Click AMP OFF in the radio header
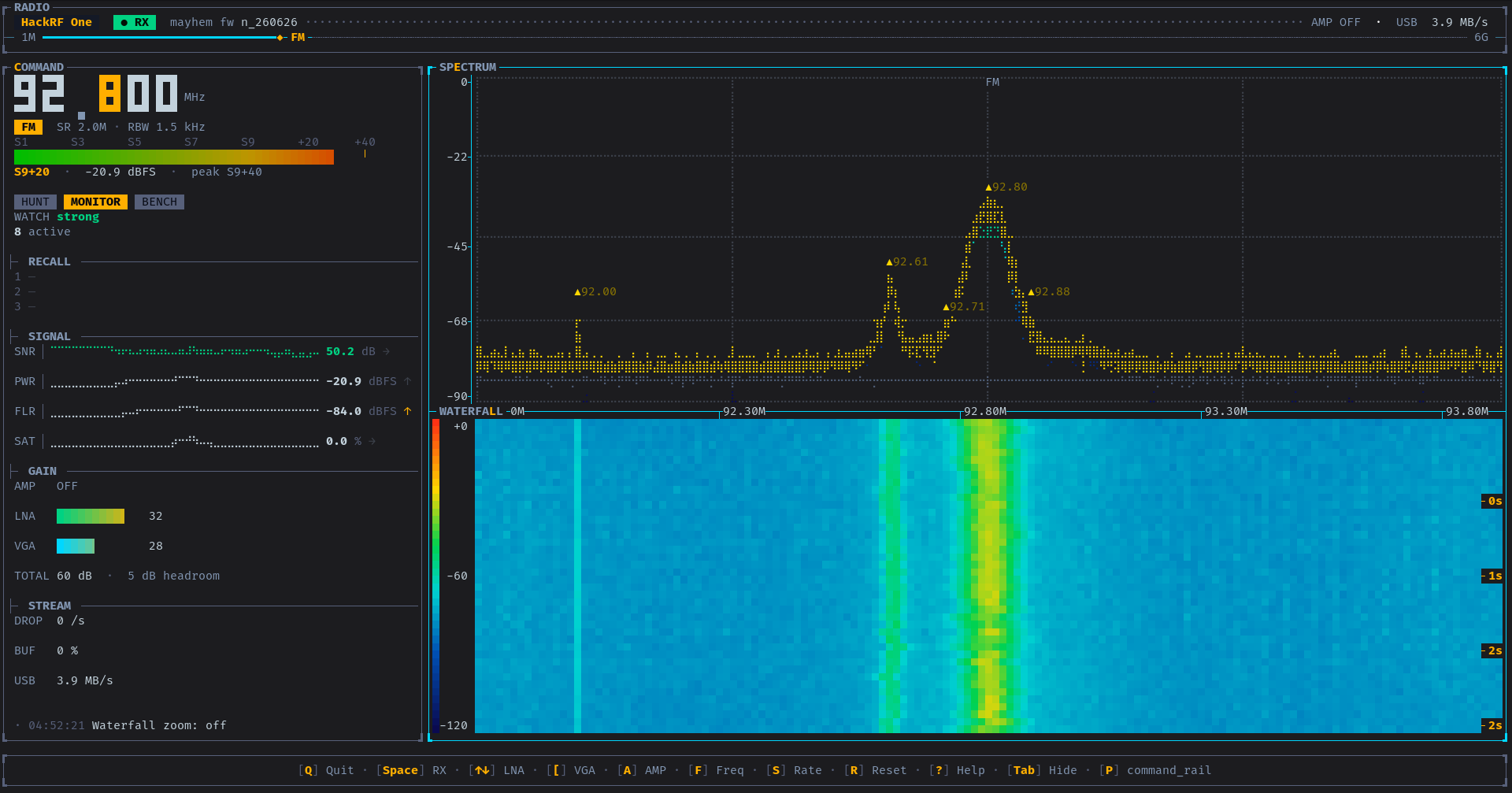The width and height of the screenshot is (1512, 793). tap(1336, 22)
